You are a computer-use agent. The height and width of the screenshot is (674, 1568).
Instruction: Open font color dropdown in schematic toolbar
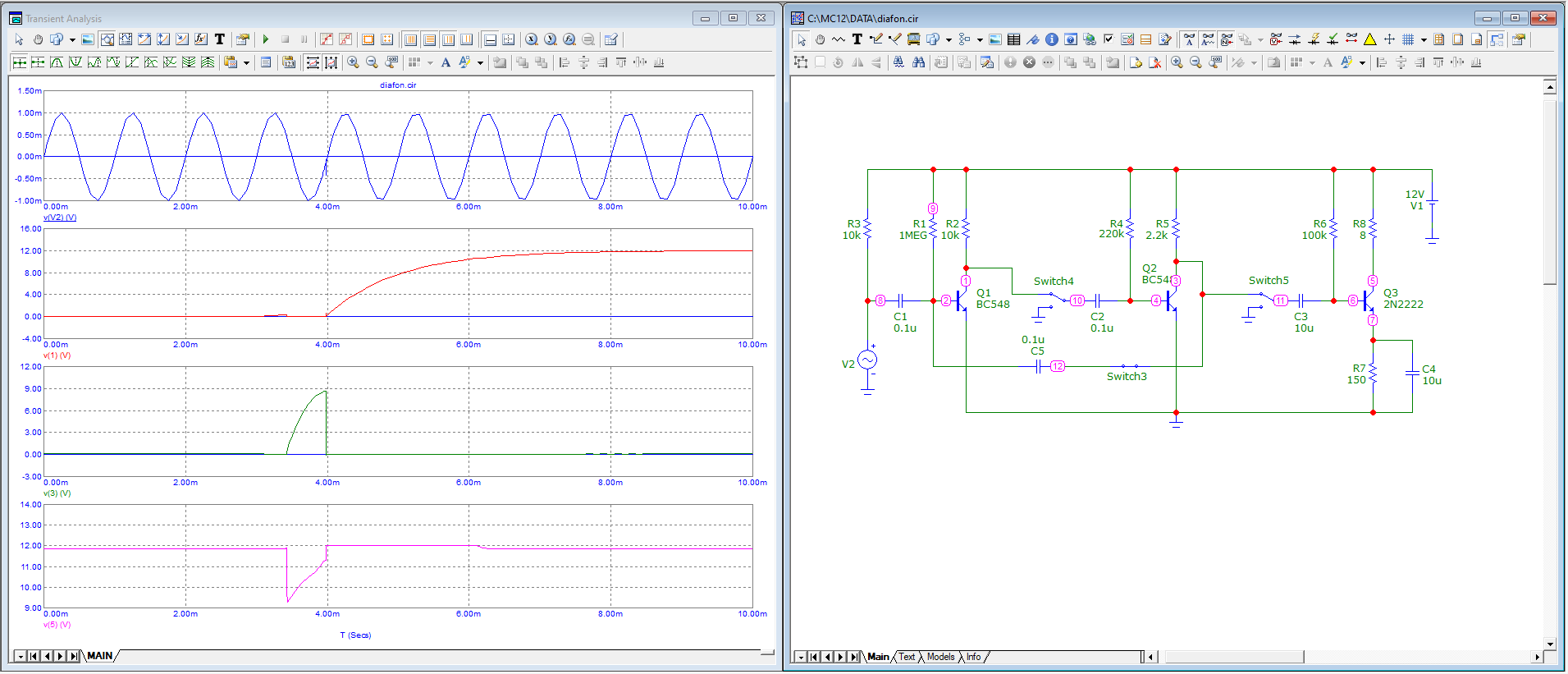(x=1363, y=62)
